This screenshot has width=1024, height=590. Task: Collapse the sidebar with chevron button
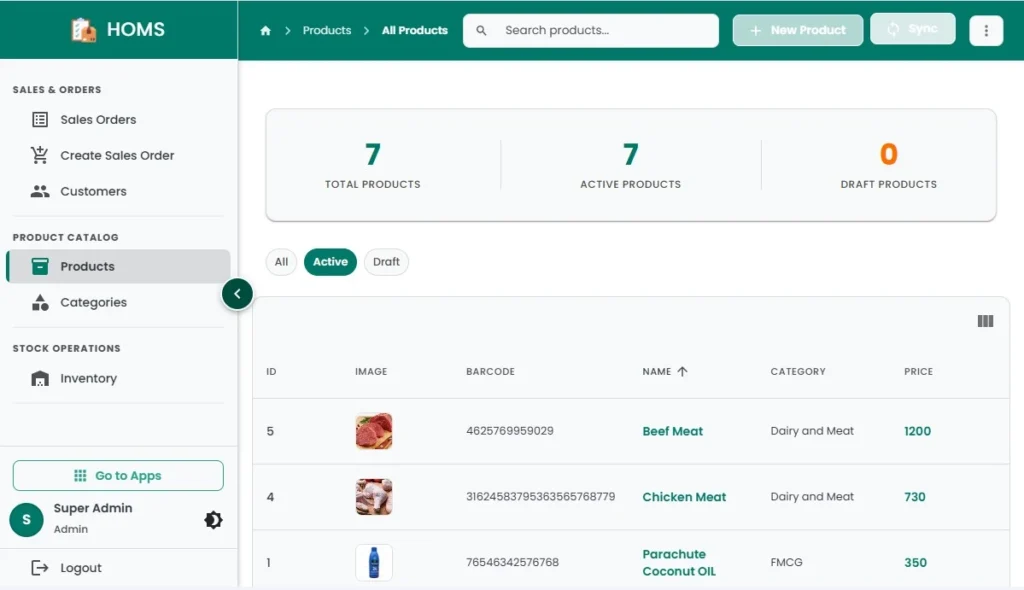pos(237,294)
